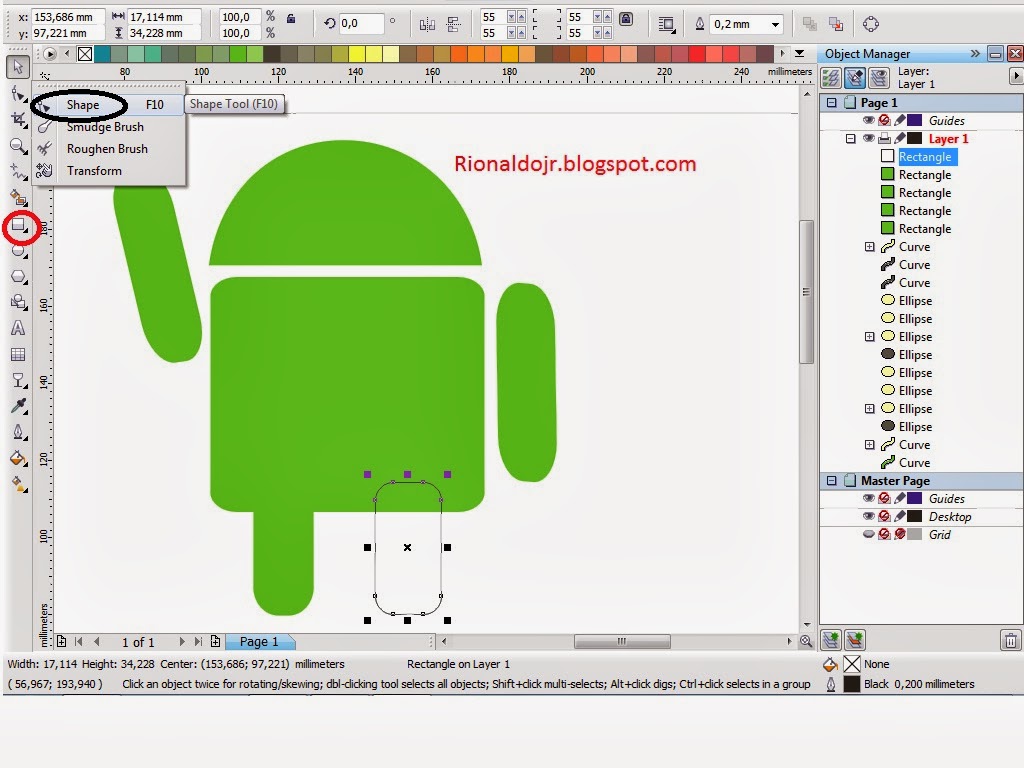Toggle the round corners together lock
This screenshot has height=768, width=1024.
coord(626,18)
